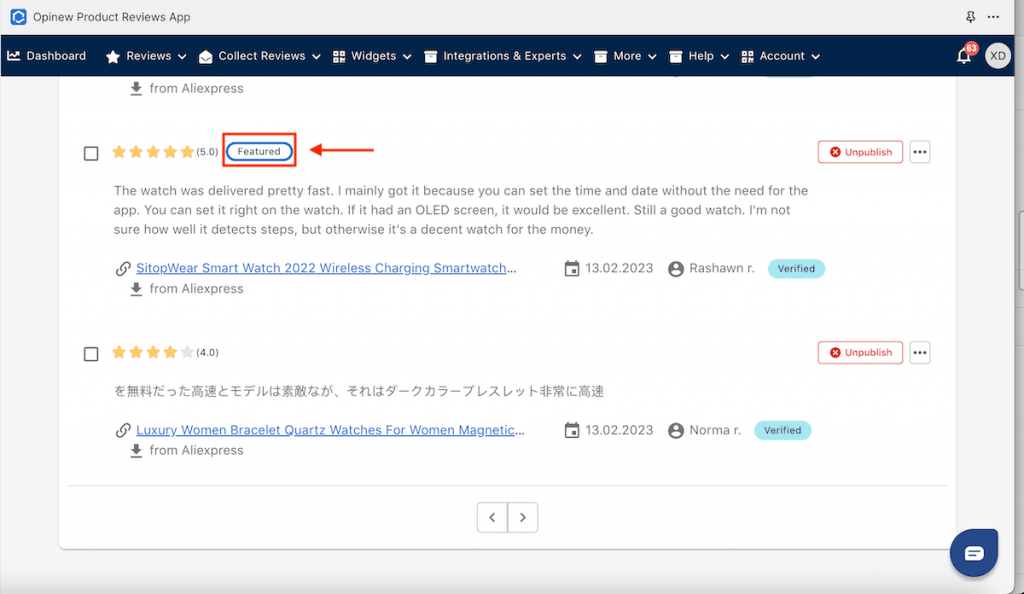Open the Dashboard menu item
Screen dimensions: 1024x594
pos(47,56)
